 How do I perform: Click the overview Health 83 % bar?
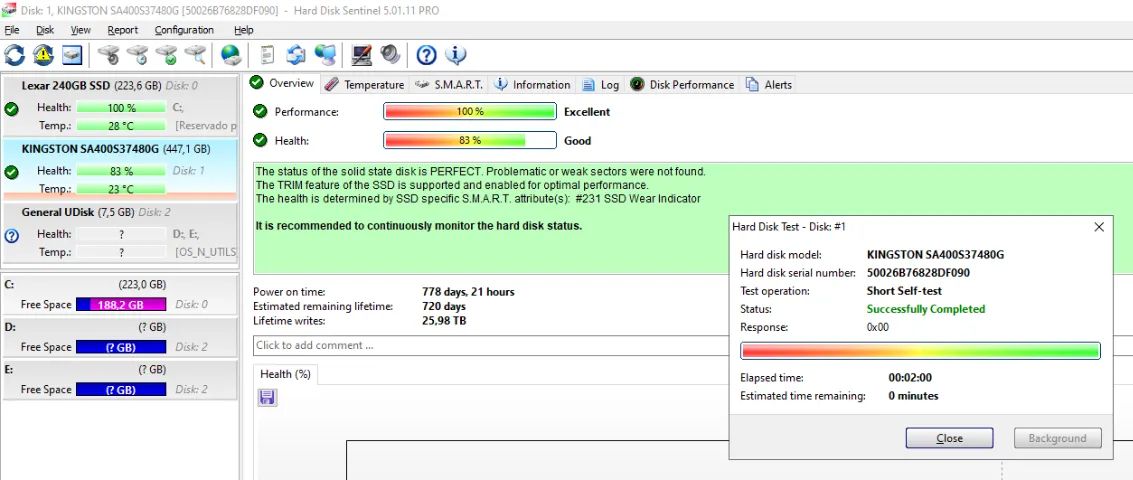(470, 140)
